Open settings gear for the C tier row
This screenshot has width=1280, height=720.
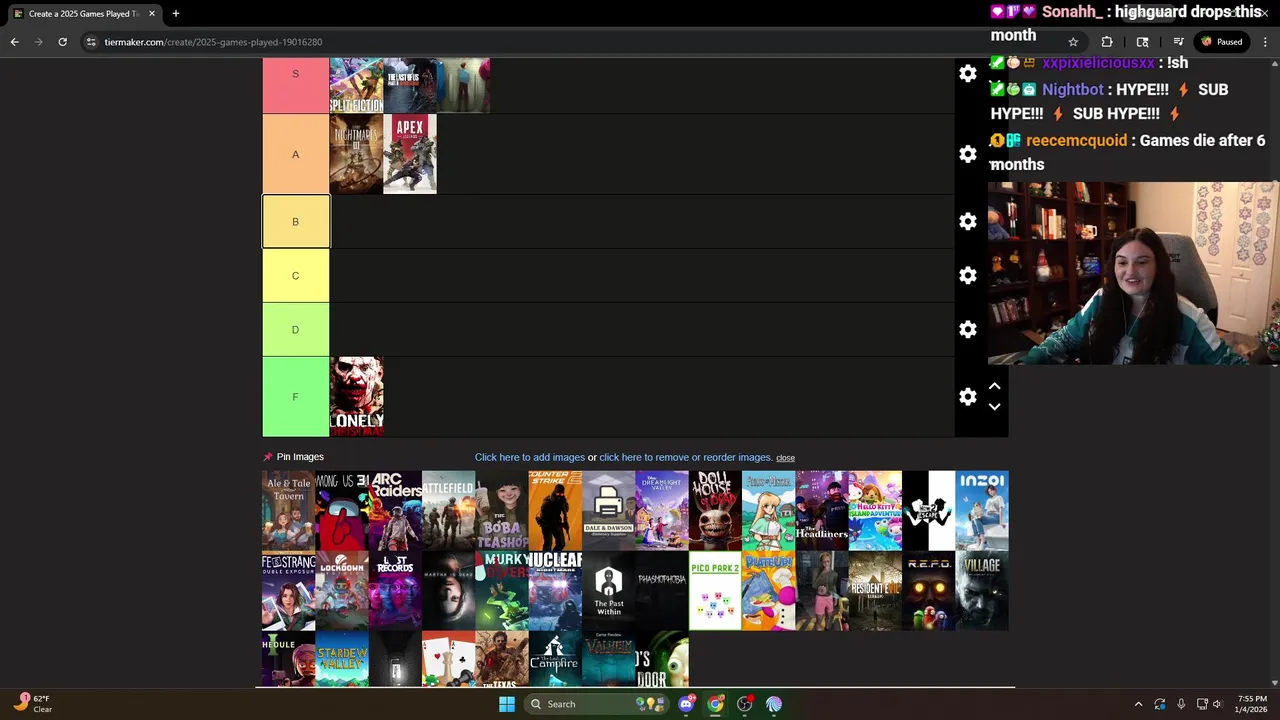(968, 275)
